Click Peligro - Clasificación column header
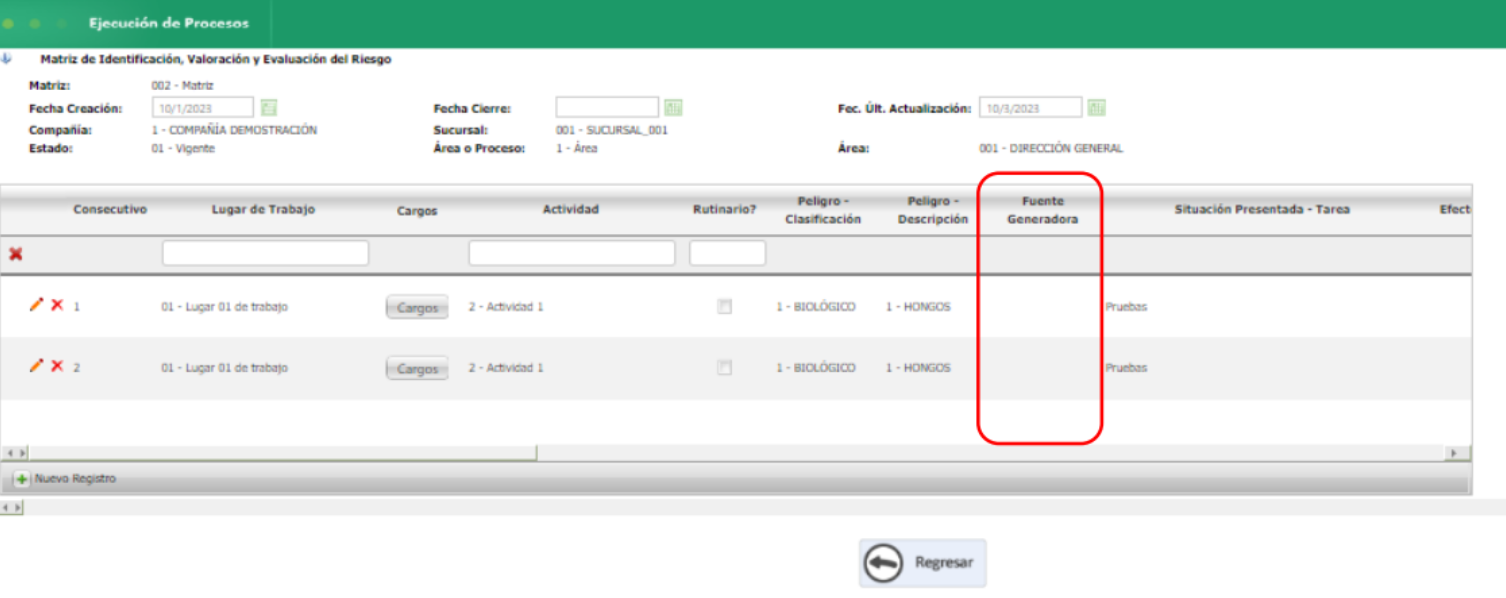The width and height of the screenshot is (1506, 598). click(823, 210)
